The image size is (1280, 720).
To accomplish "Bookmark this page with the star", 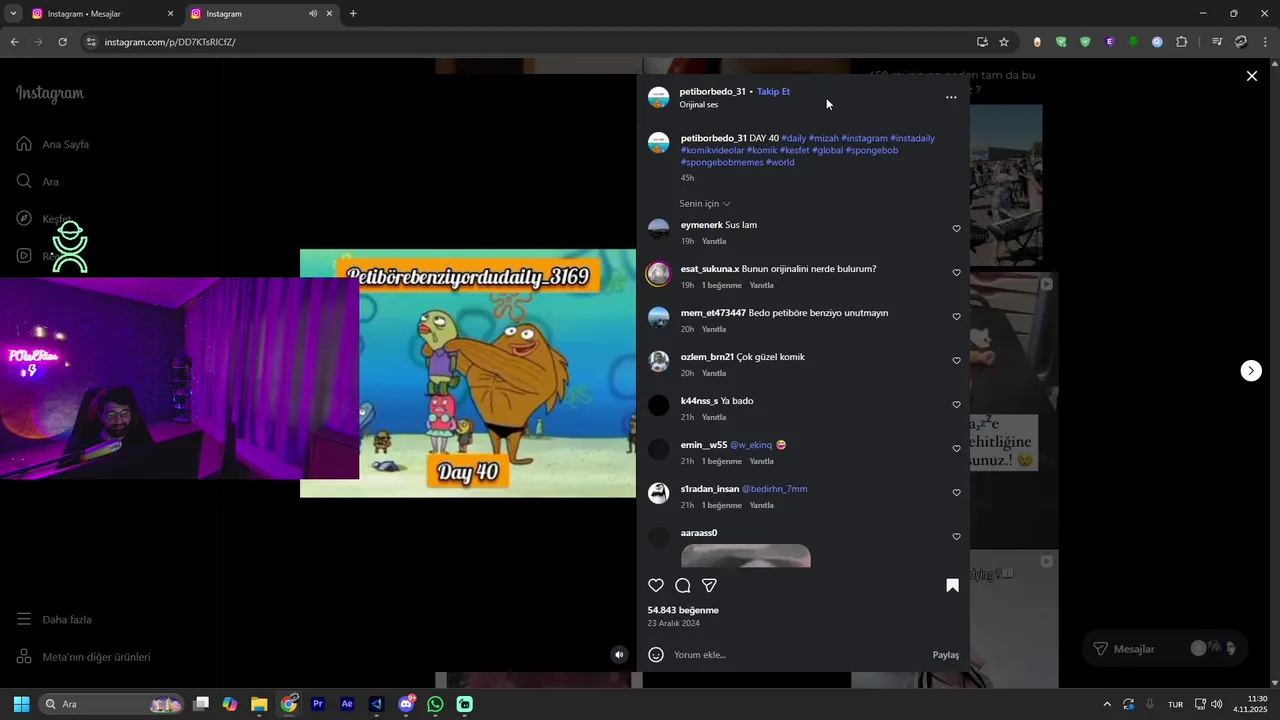I will (x=1004, y=42).
